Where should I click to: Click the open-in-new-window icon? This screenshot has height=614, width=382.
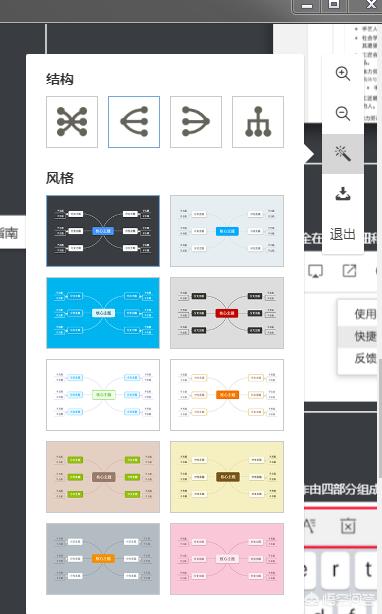click(x=349, y=271)
